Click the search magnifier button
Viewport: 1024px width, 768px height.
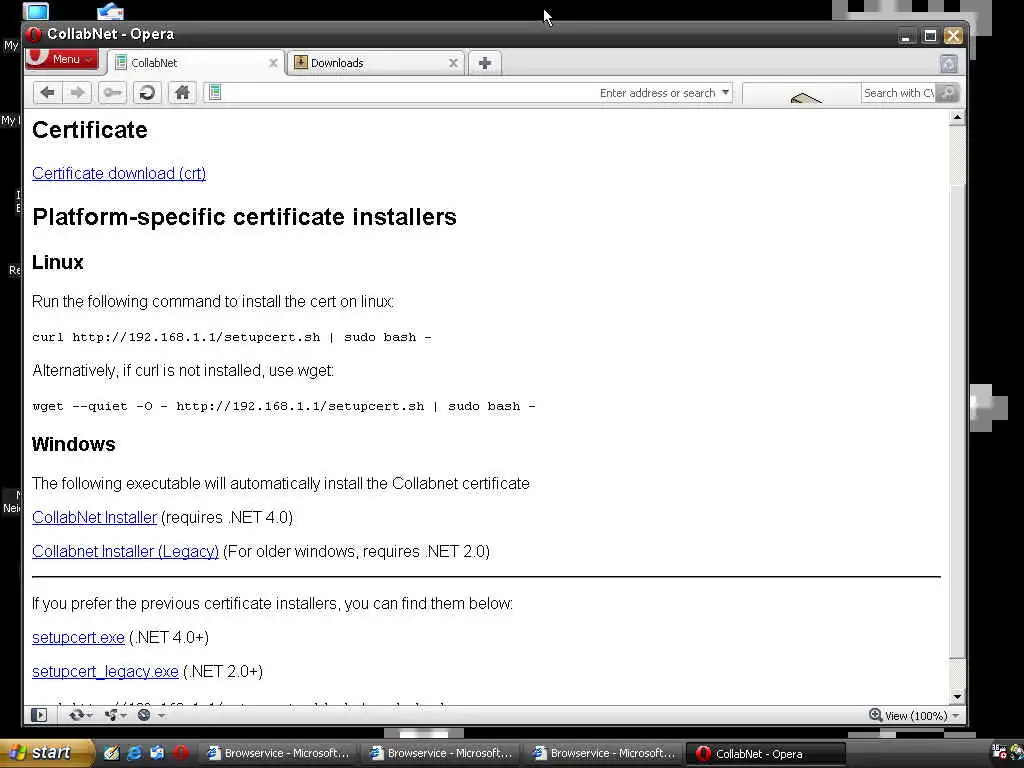[948, 93]
